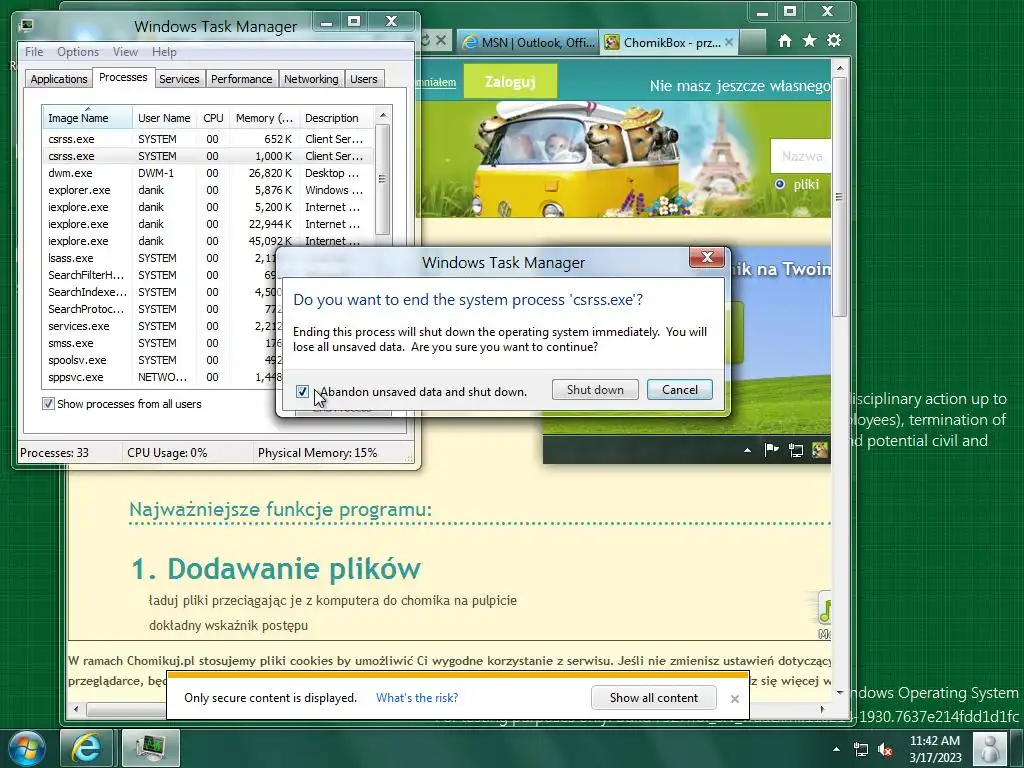
Task: Close the ChomikBox browser tab
Action: [729, 42]
